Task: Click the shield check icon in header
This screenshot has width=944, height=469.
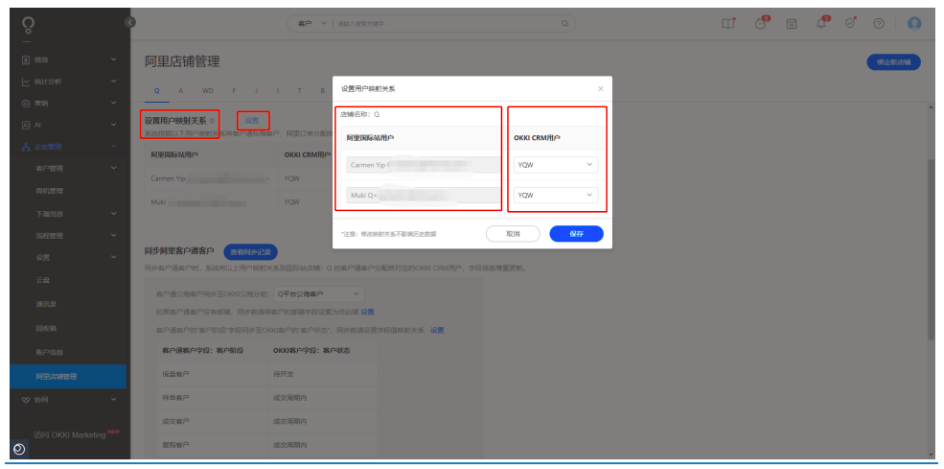Action: 850,23
